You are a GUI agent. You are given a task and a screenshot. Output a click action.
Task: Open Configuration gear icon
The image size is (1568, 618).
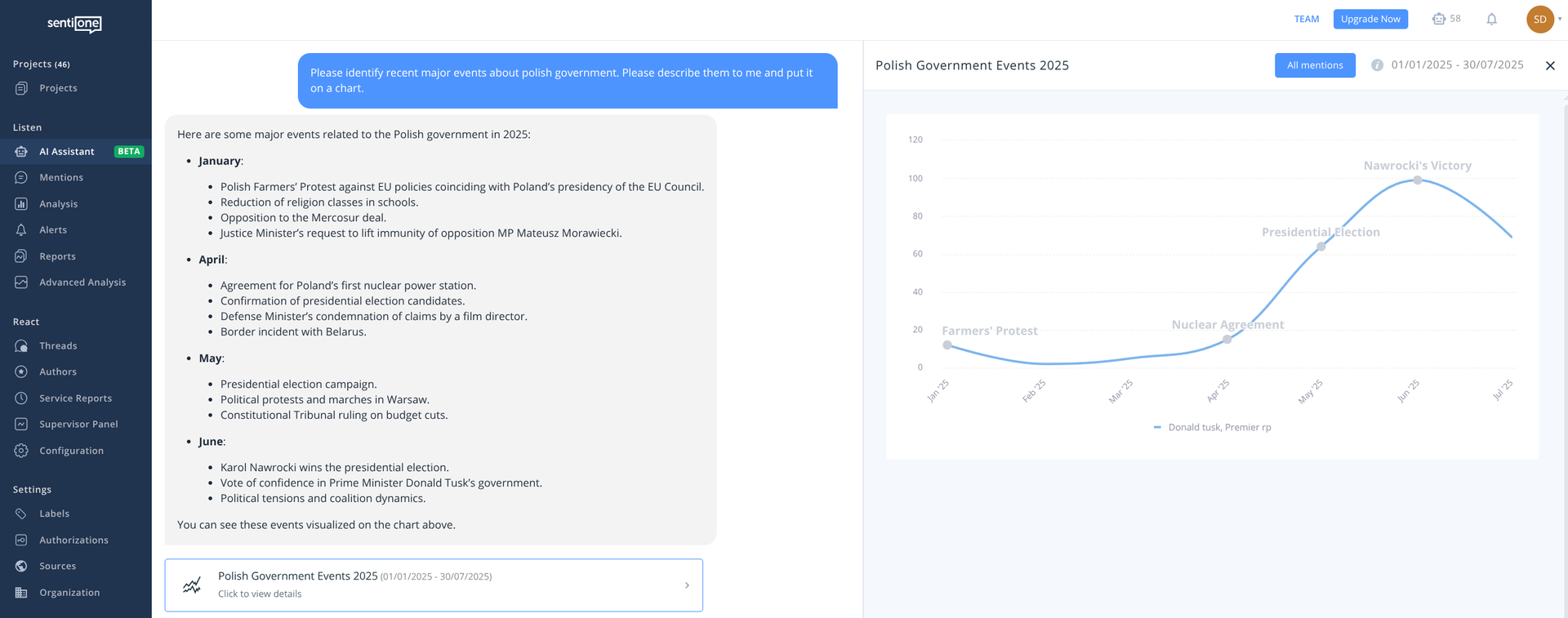(x=21, y=451)
